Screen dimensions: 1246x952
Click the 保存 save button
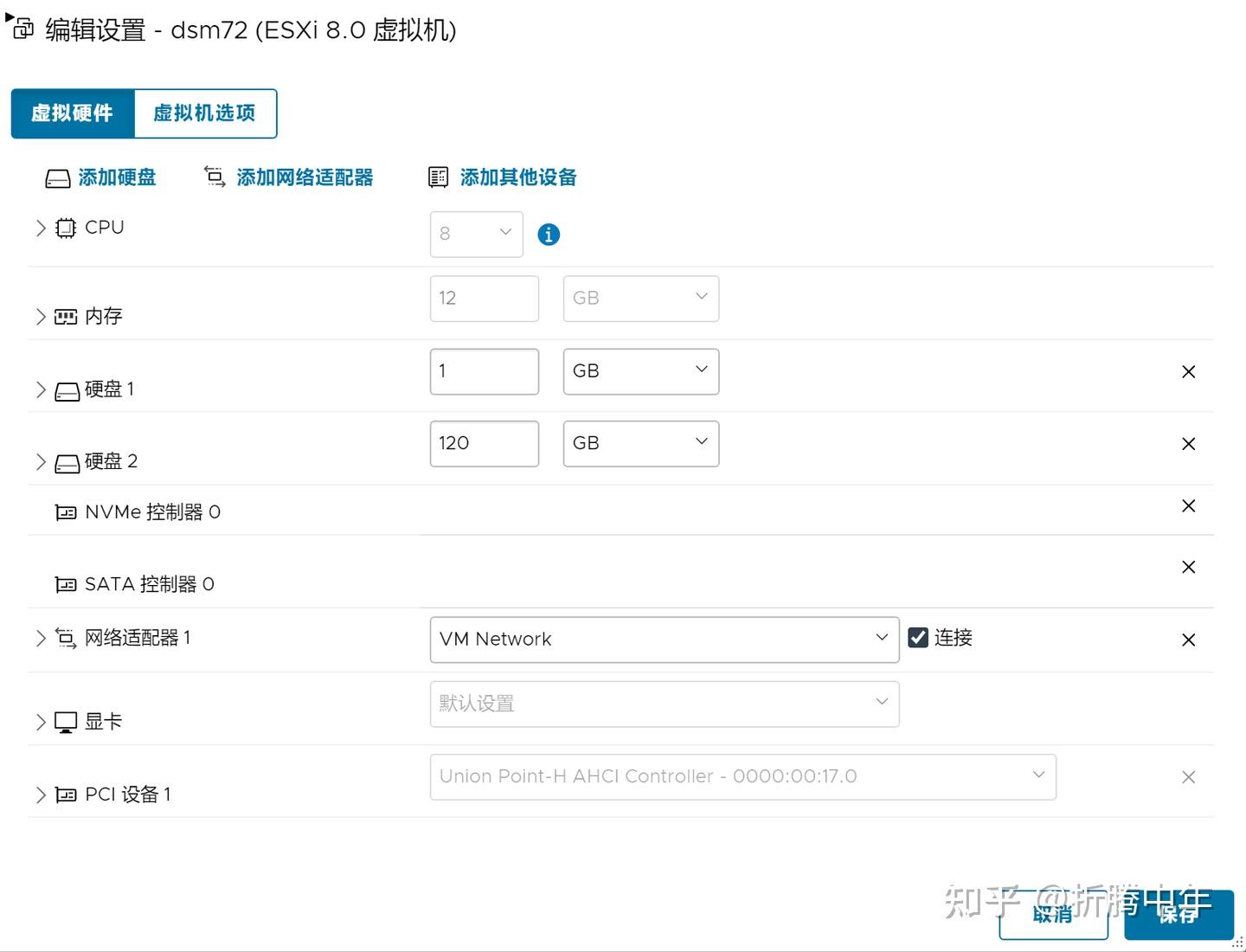(x=1178, y=915)
